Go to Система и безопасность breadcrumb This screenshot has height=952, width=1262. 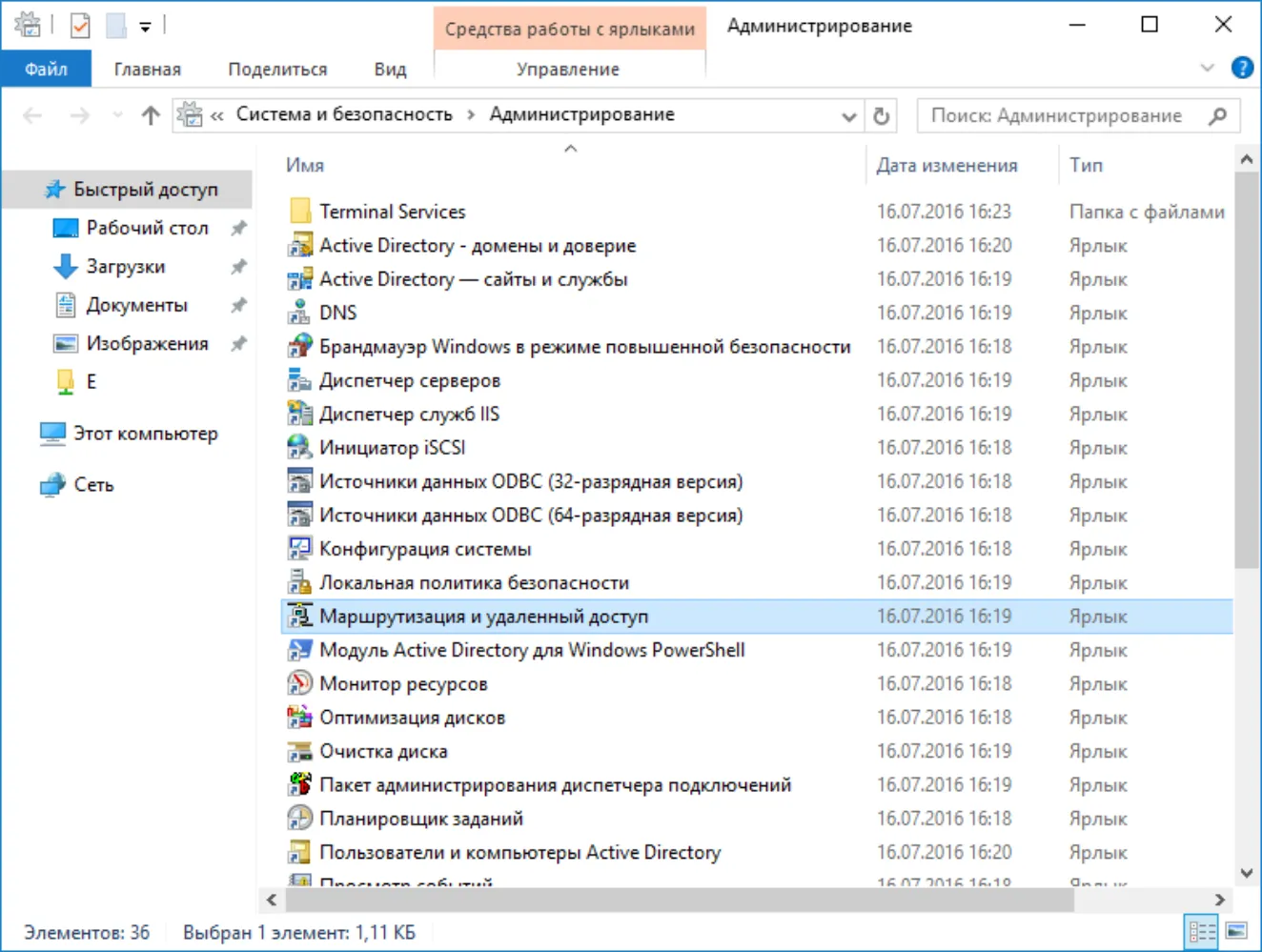344,114
